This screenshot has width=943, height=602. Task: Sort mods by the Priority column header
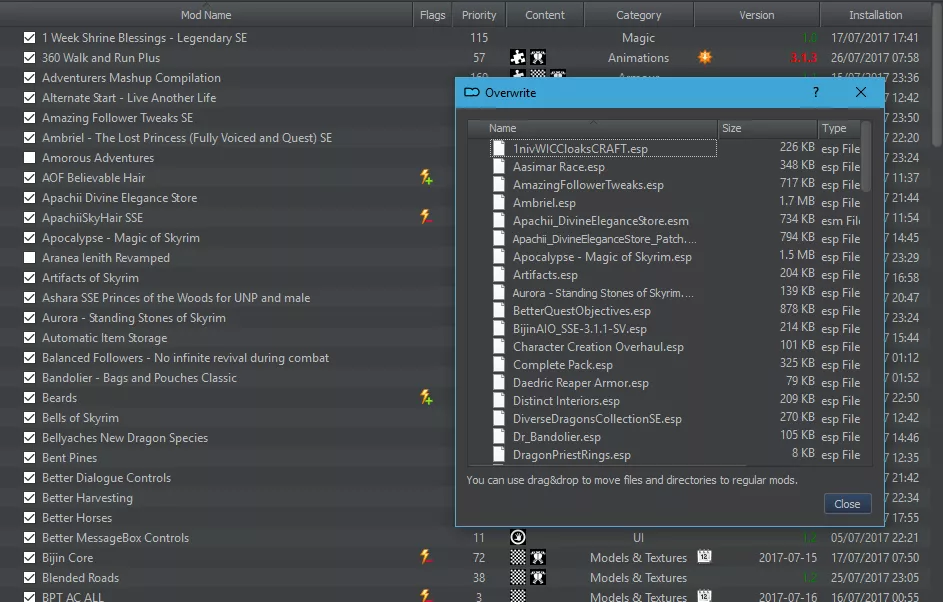[x=479, y=15]
